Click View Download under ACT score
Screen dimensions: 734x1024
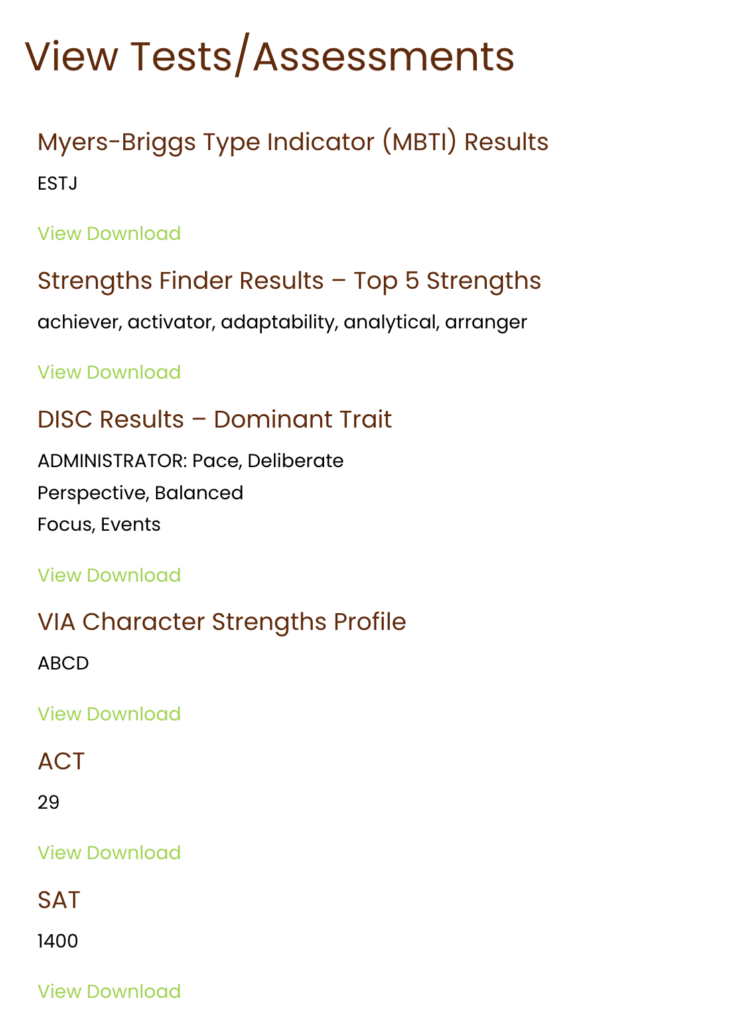click(x=109, y=853)
